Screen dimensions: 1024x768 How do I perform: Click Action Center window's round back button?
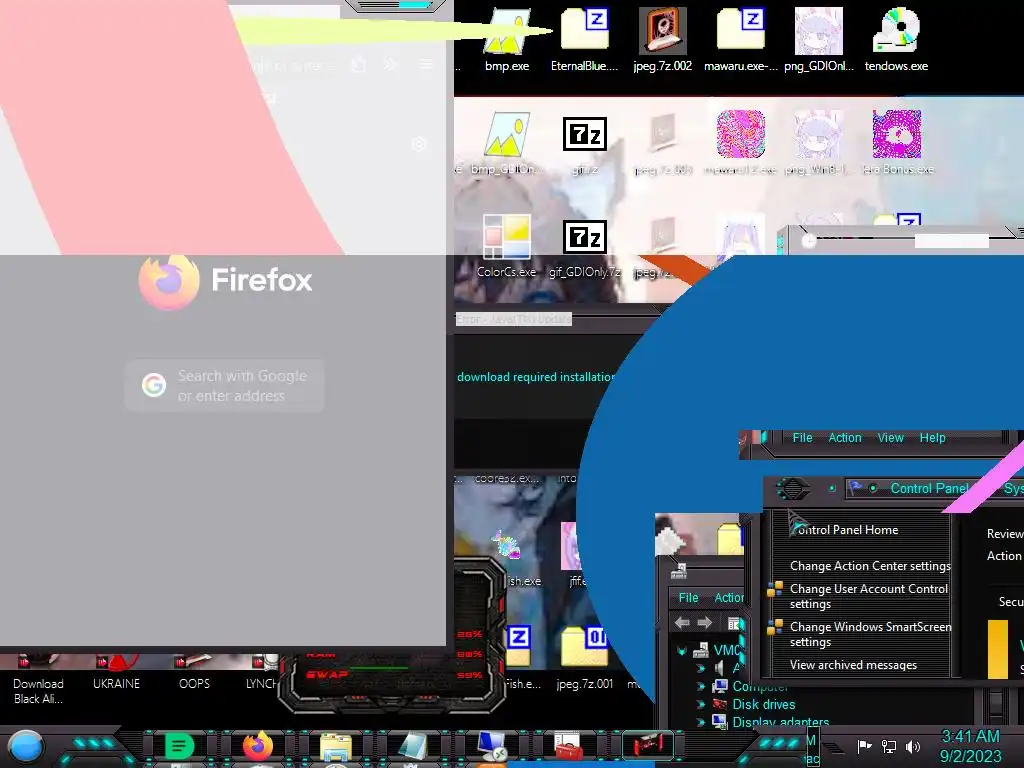click(x=792, y=488)
